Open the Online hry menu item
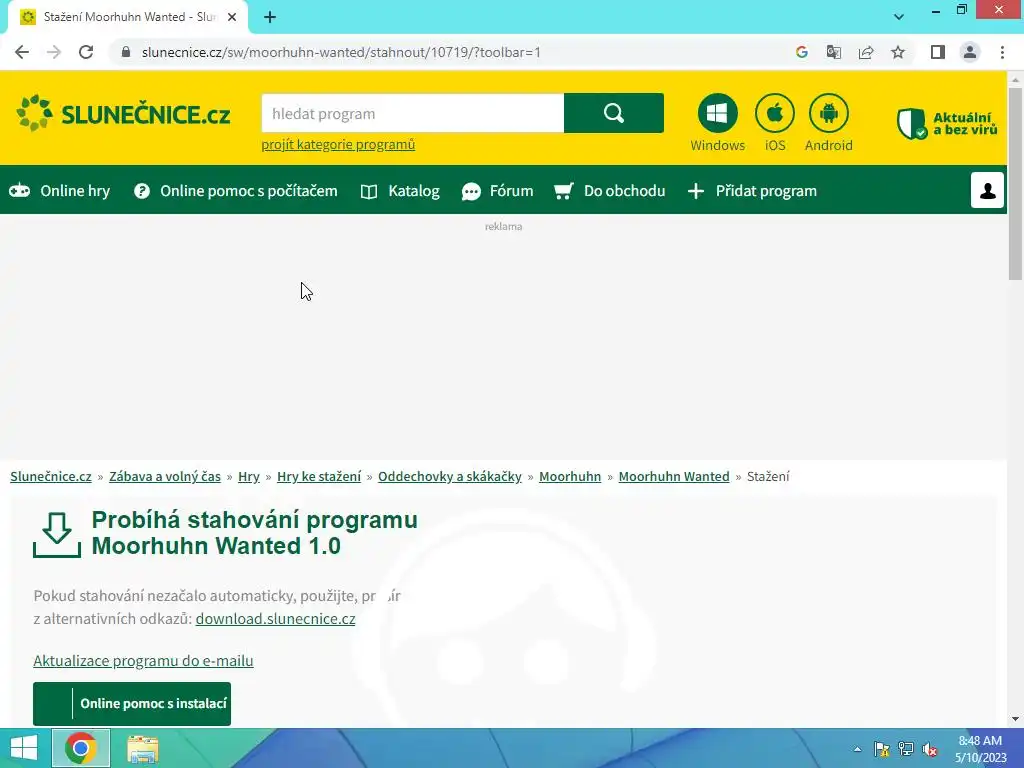The image size is (1024, 768). [x=59, y=191]
